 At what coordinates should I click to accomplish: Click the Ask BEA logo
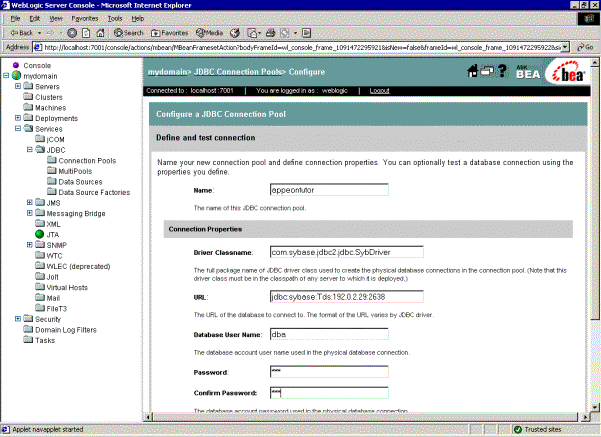tap(528, 73)
